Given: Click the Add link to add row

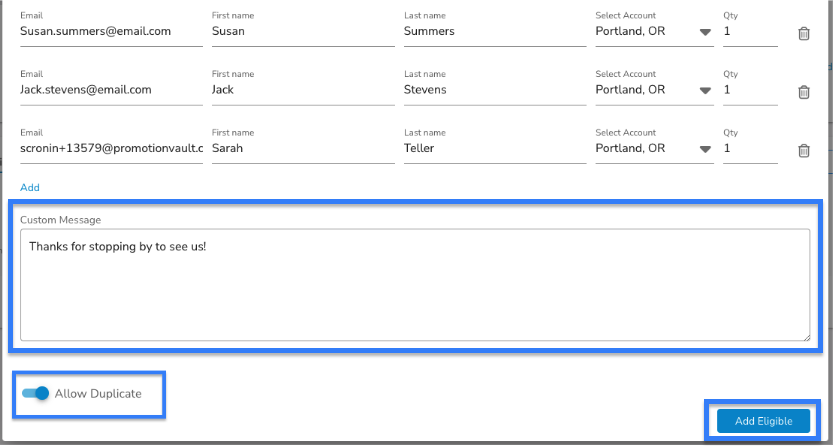Looking at the screenshot, I should 30,187.
